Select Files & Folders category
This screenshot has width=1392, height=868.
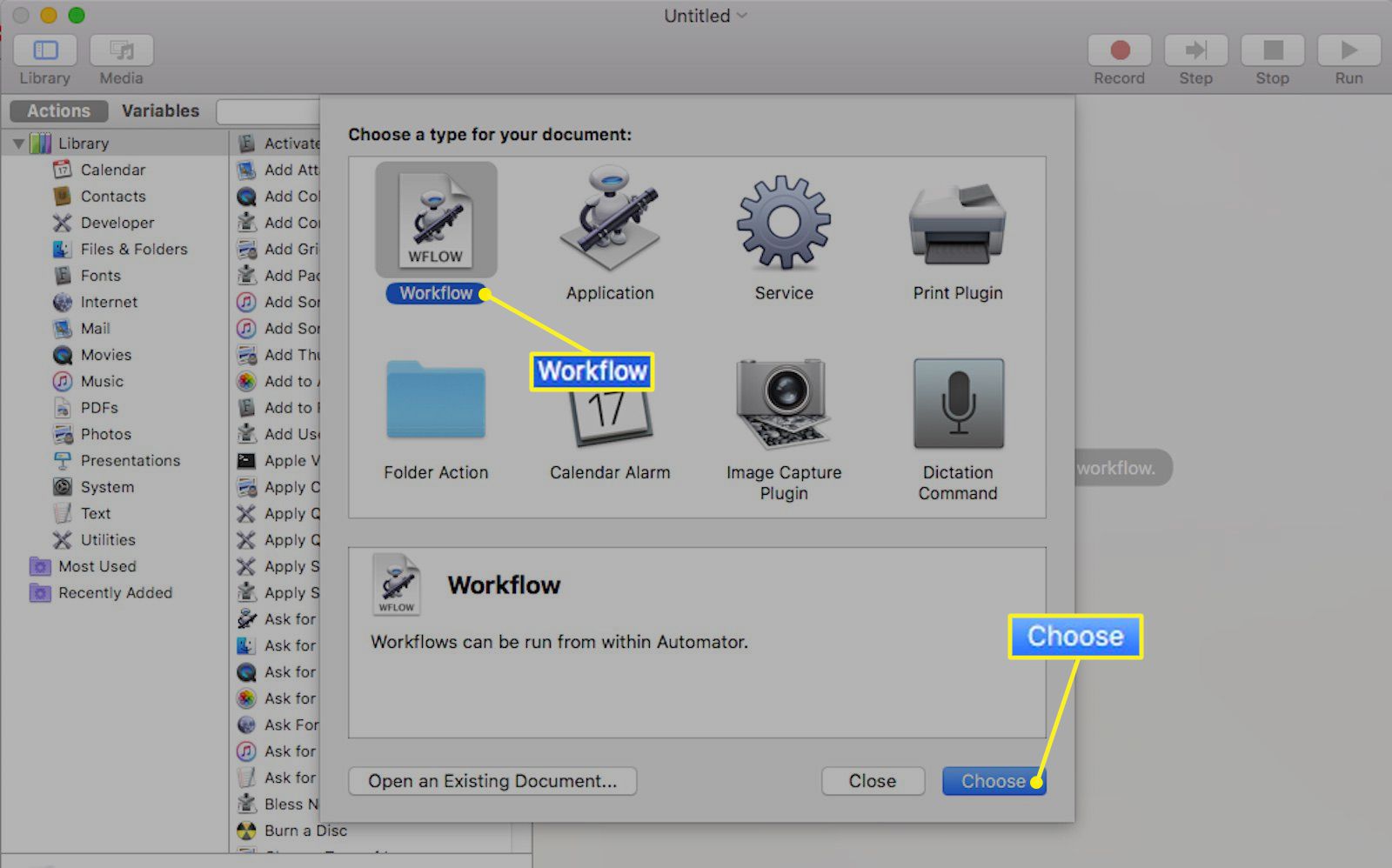[134, 249]
